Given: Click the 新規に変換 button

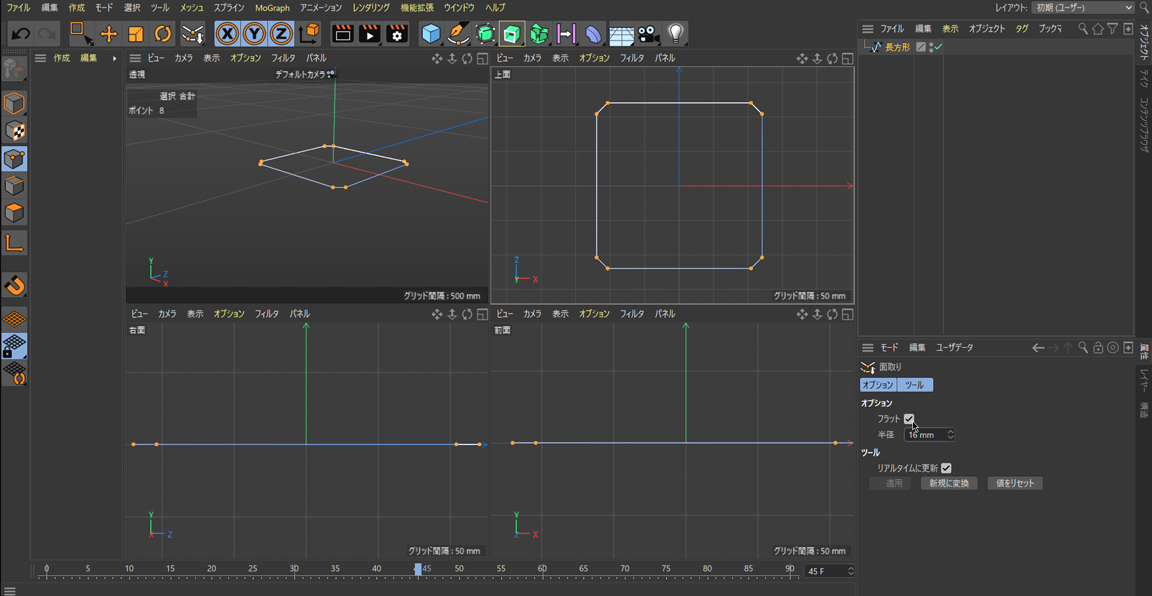Looking at the screenshot, I should pos(948,483).
